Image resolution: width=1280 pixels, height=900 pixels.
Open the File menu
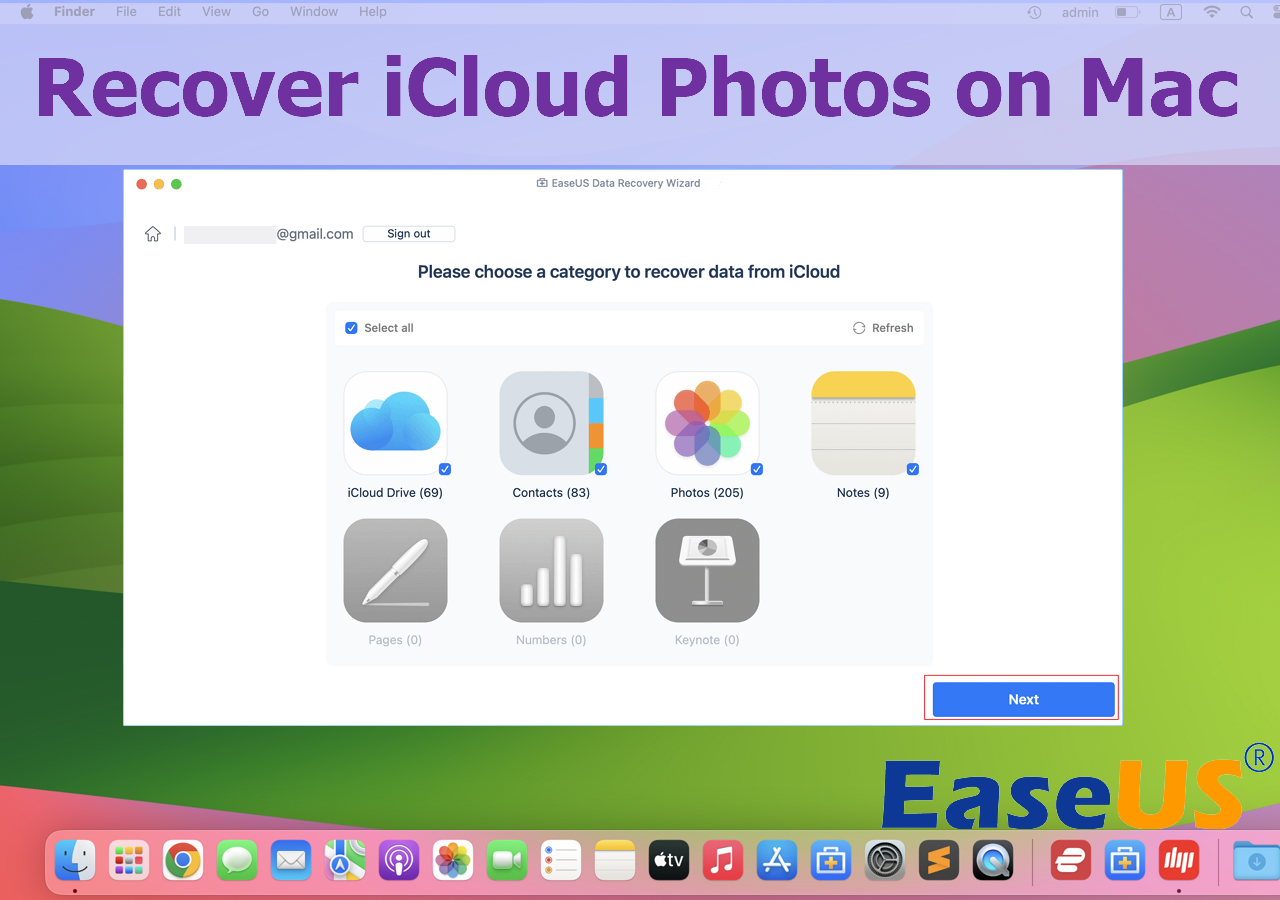point(126,12)
